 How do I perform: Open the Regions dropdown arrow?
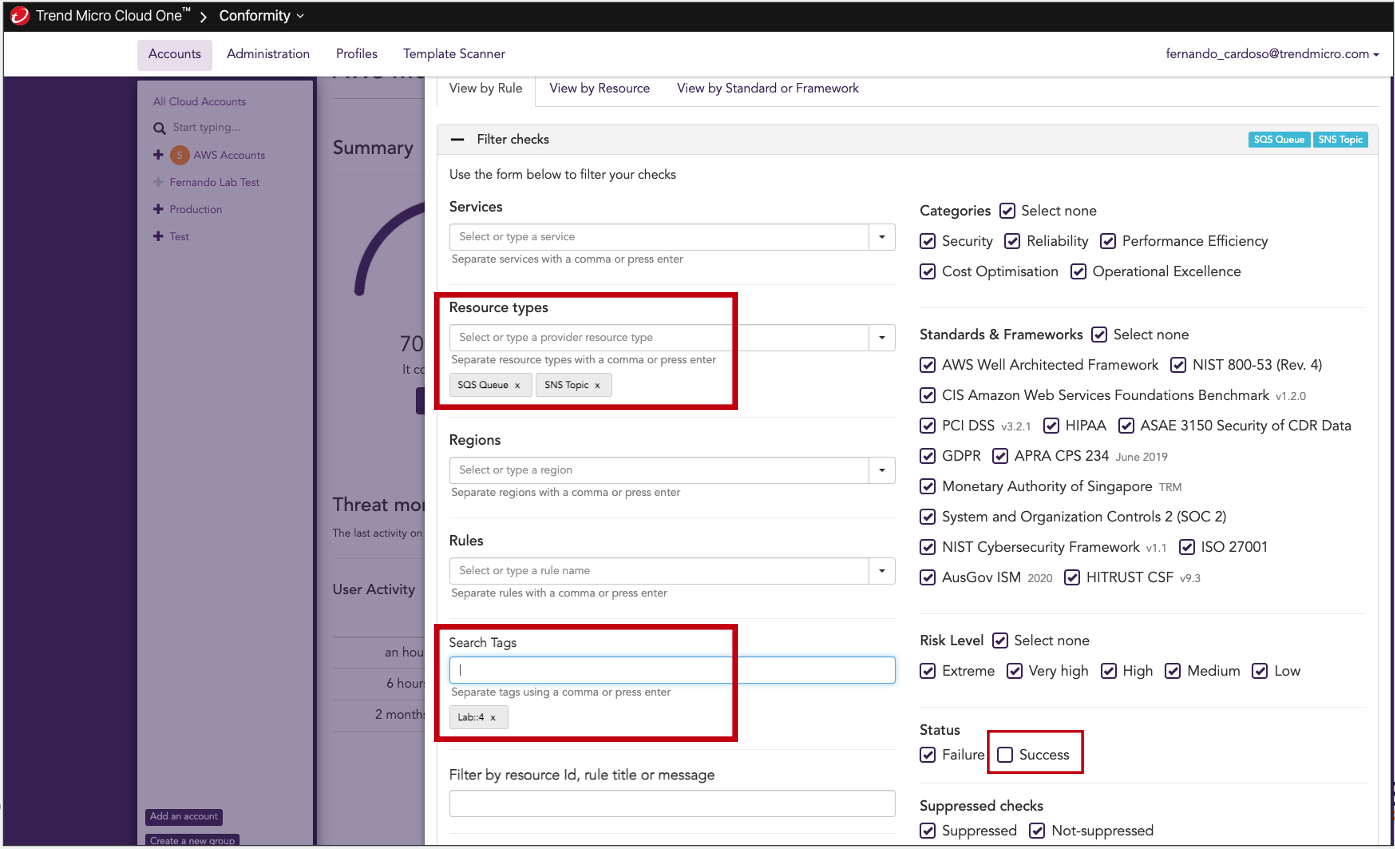click(882, 470)
